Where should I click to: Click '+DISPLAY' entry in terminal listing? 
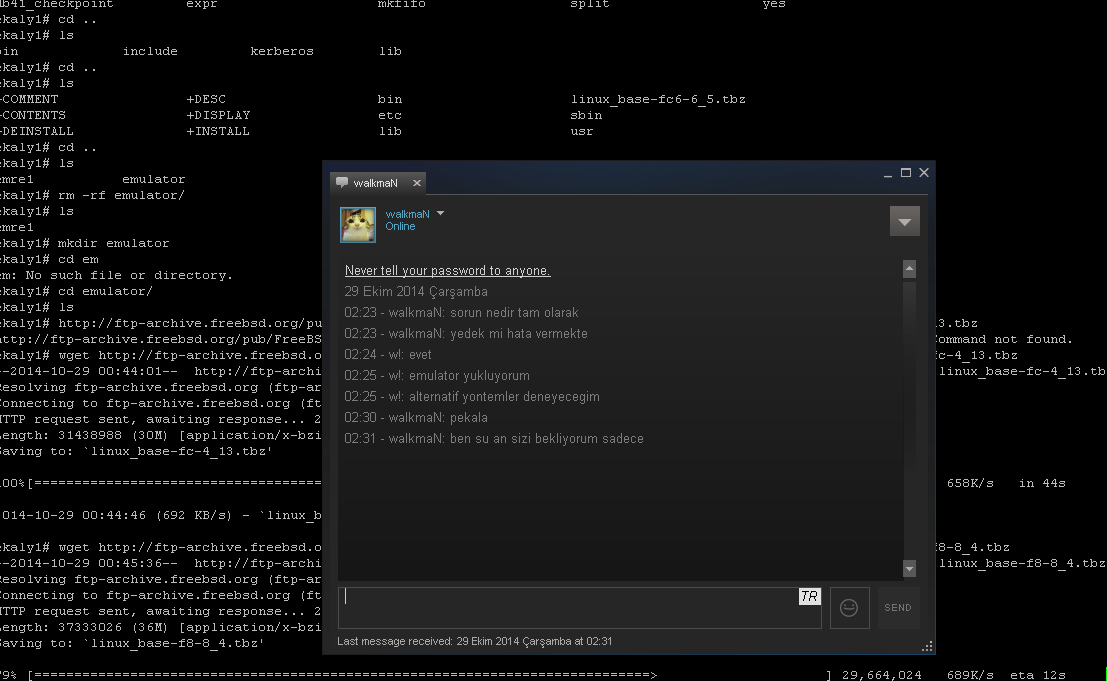[218, 116]
